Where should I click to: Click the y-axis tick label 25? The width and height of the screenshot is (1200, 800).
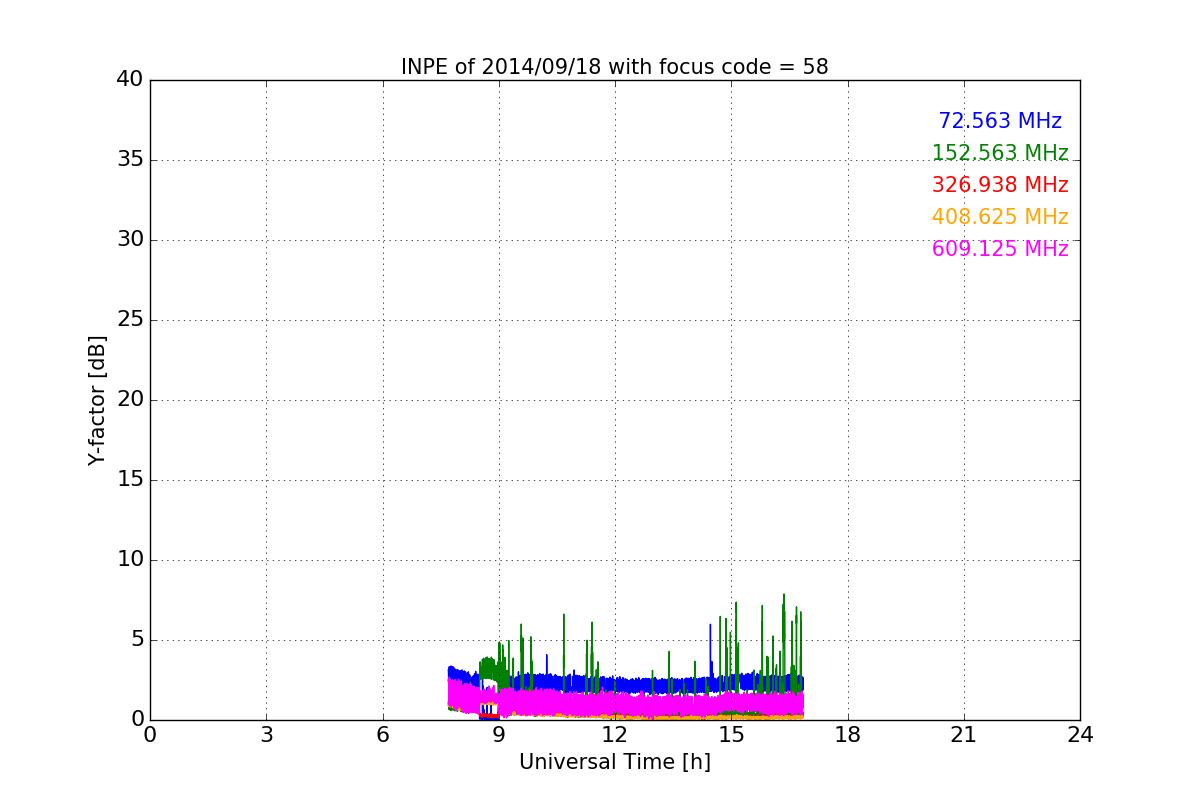(x=130, y=319)
